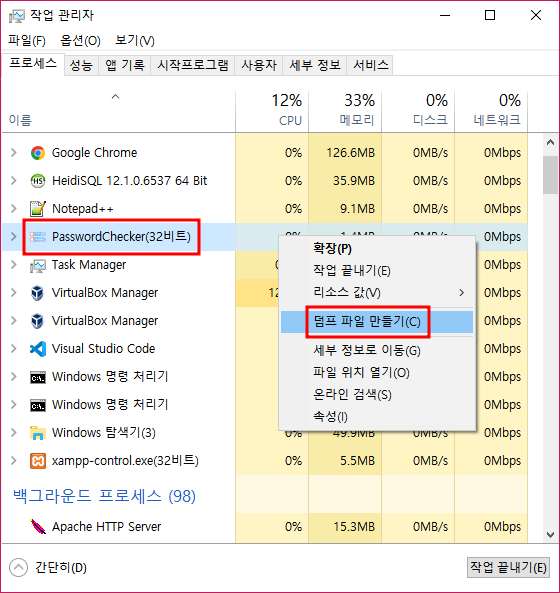This screenshot has height=593, width=560.
Task: Click Chrome's 126.6MB memory value
Action: pyautogui.click(x=350, y=153)
